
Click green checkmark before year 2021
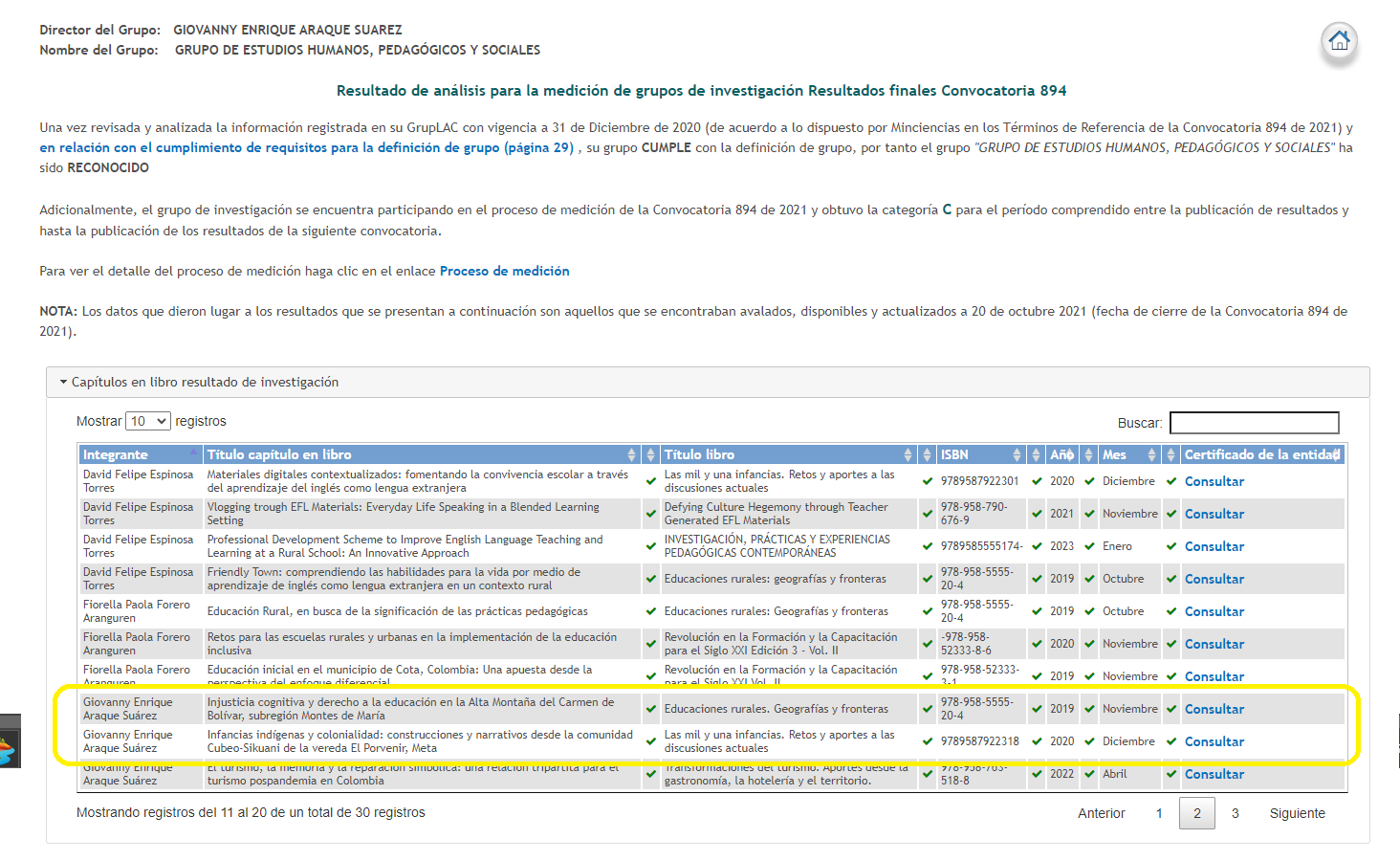pos(1037,514)
